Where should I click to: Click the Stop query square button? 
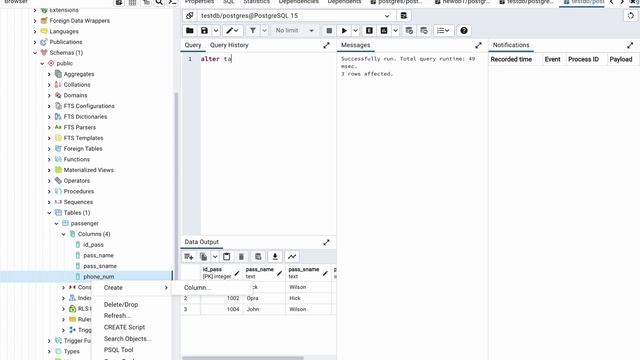coord(329,31)
